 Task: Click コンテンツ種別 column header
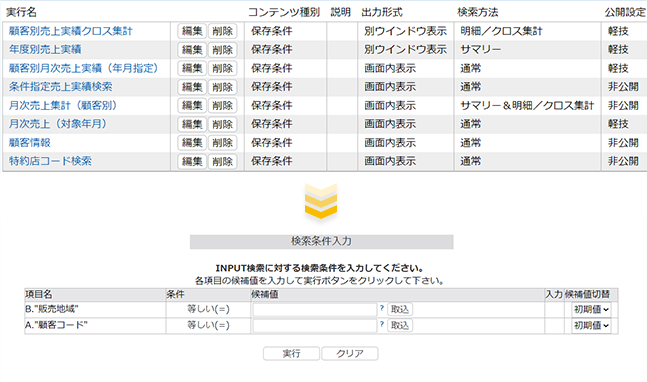click(284, 12)
